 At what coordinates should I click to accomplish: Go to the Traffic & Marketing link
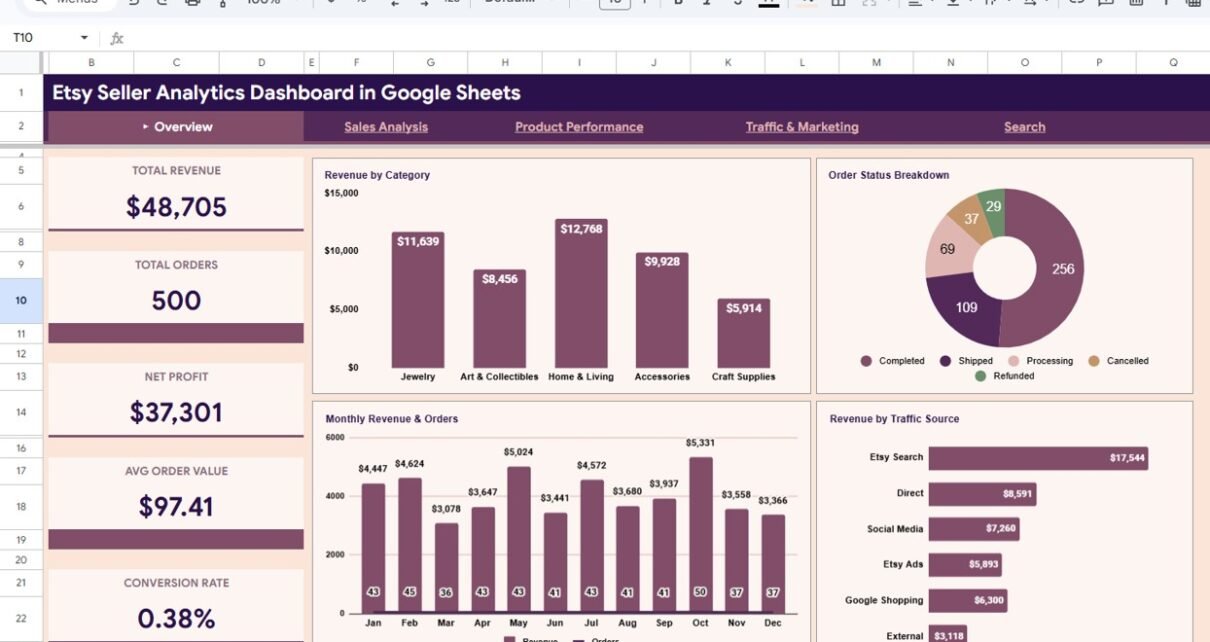802,127
